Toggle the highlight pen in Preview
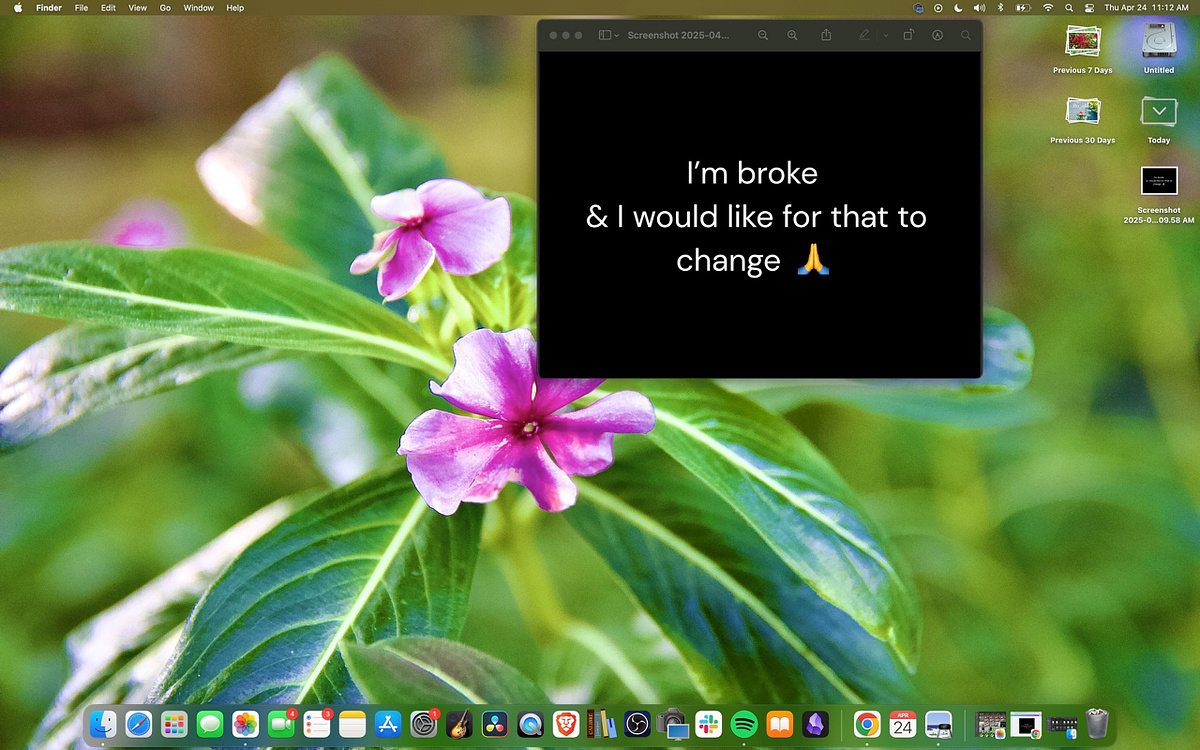This screenshot has height=750, width=1200. tap(864, 35)
